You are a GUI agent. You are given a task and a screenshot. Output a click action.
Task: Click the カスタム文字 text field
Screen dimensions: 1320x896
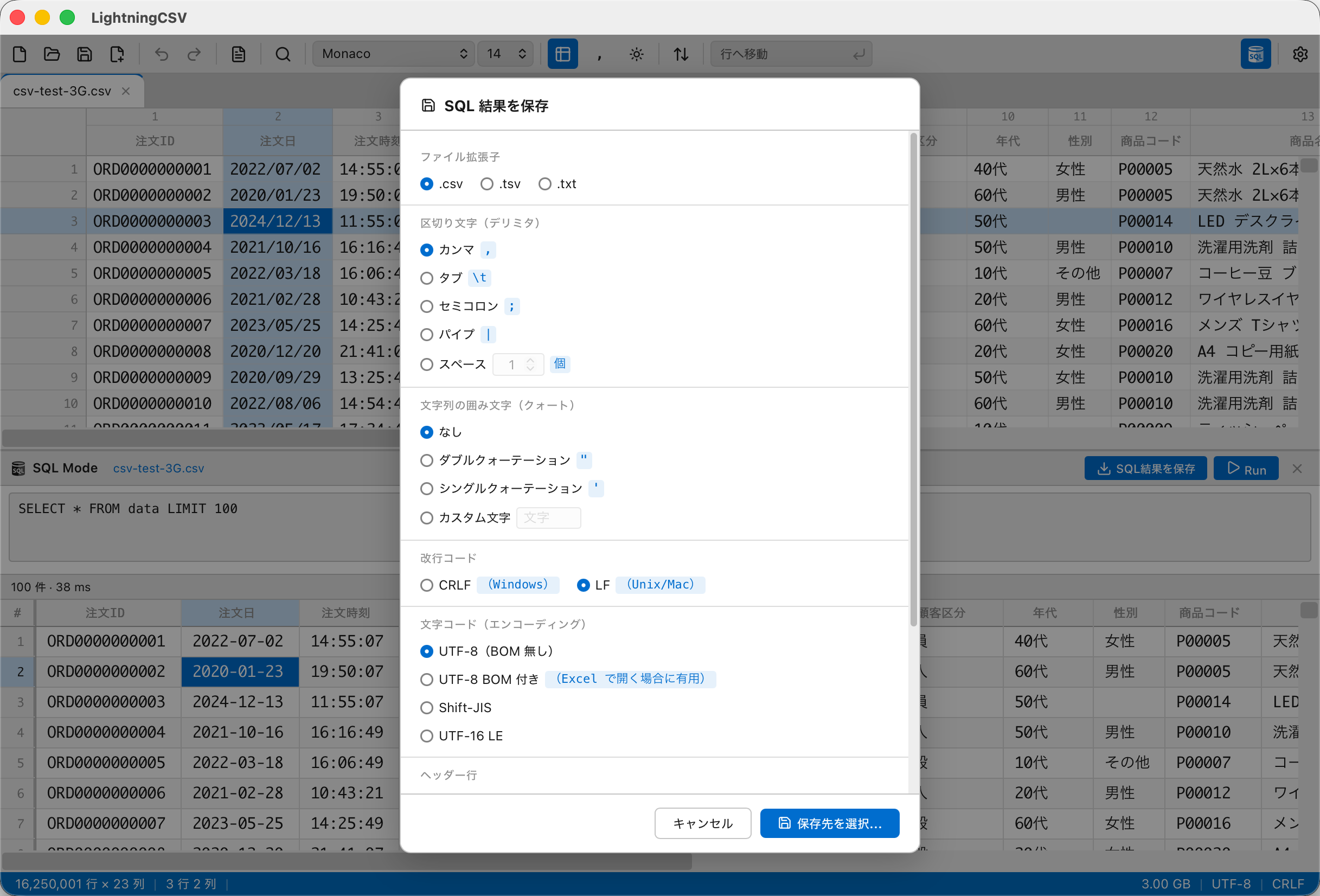click(x=548, y=517)
